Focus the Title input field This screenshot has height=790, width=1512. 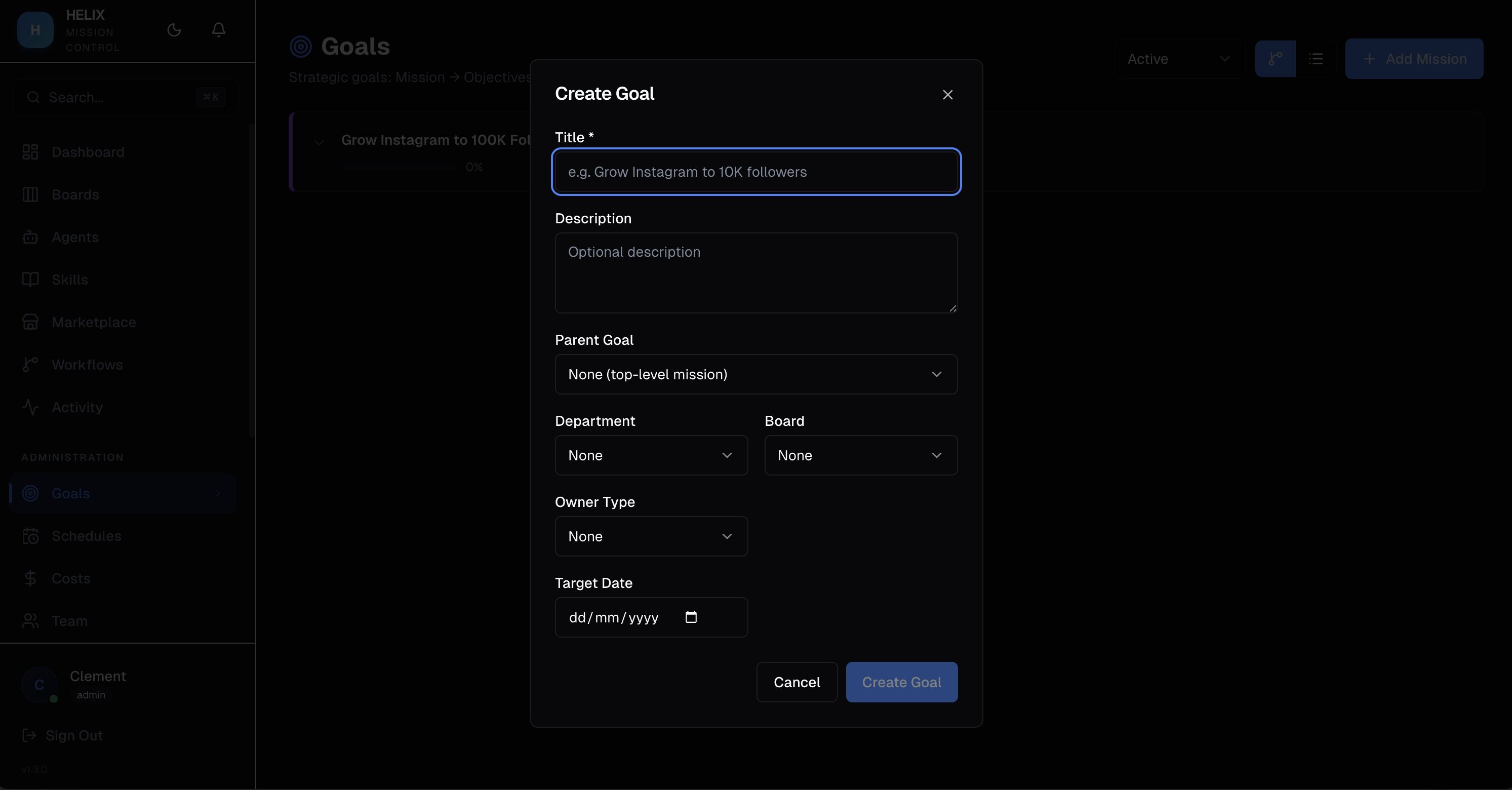[756, 172]
